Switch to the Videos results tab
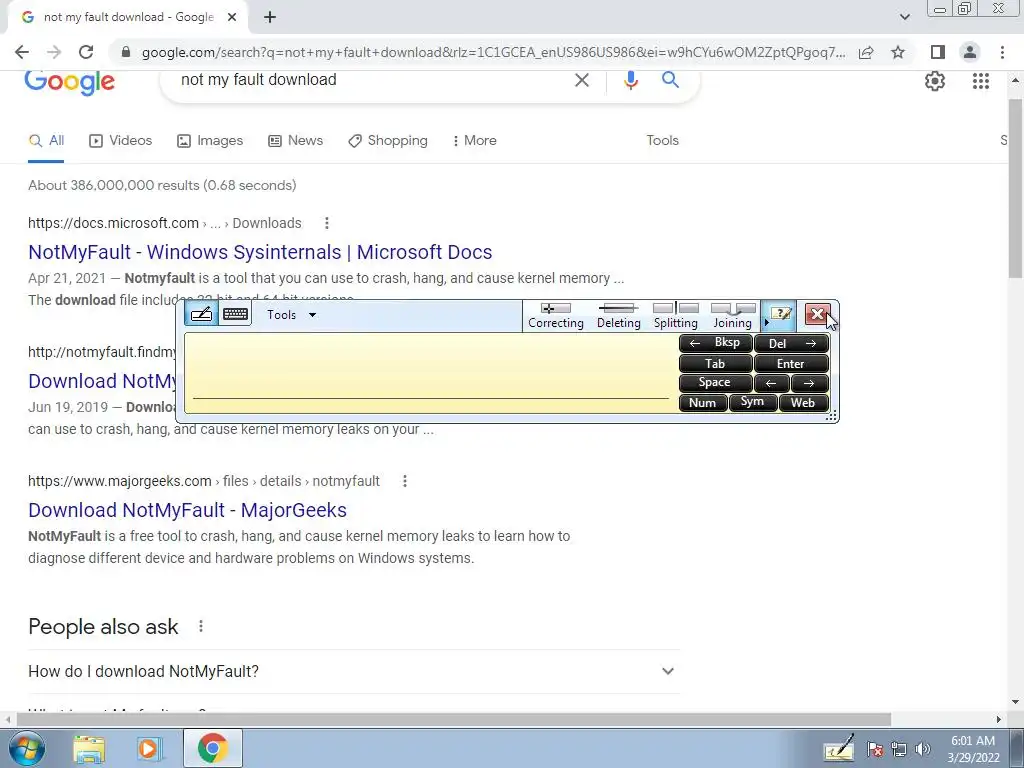Image resolution: width=1024 pixels, height=768 pixels. [121, 140]
